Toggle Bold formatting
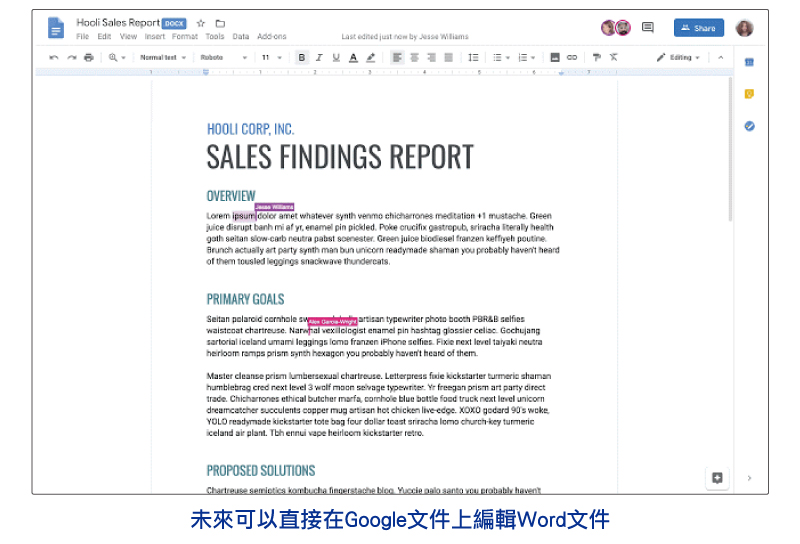This screenshot has height=544, width=800. (x=302, y=58)
